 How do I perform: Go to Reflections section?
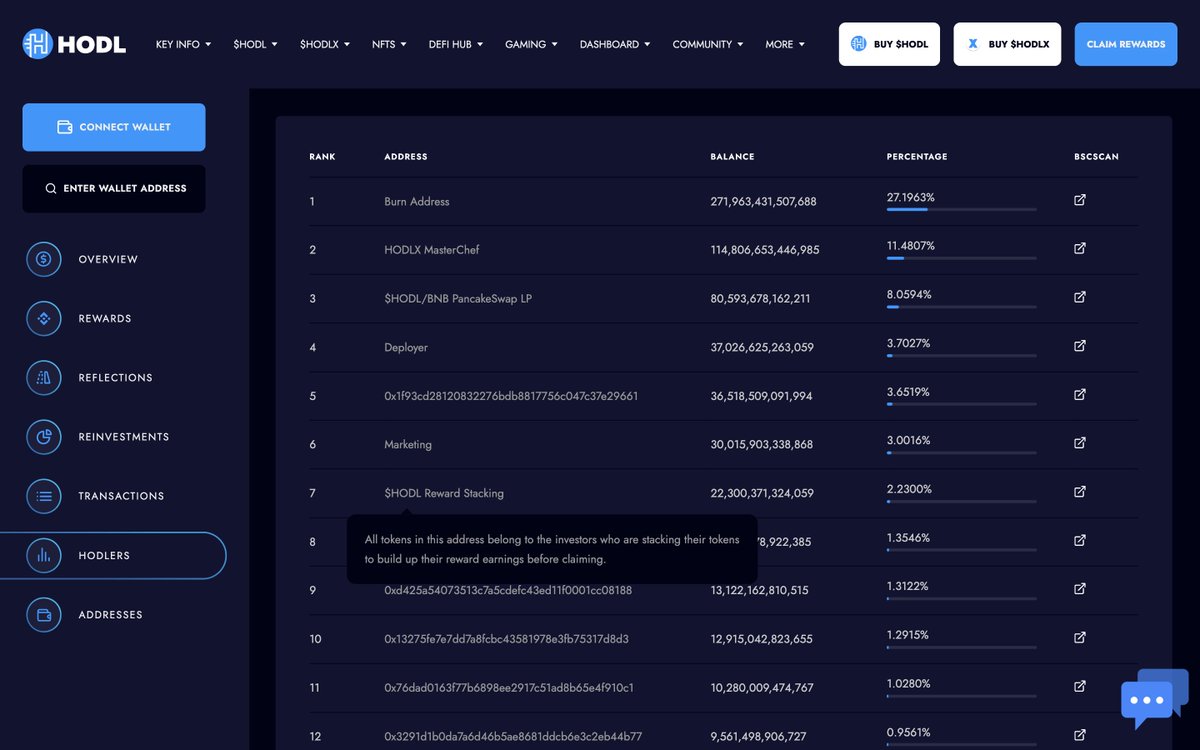tap(116, 378)
